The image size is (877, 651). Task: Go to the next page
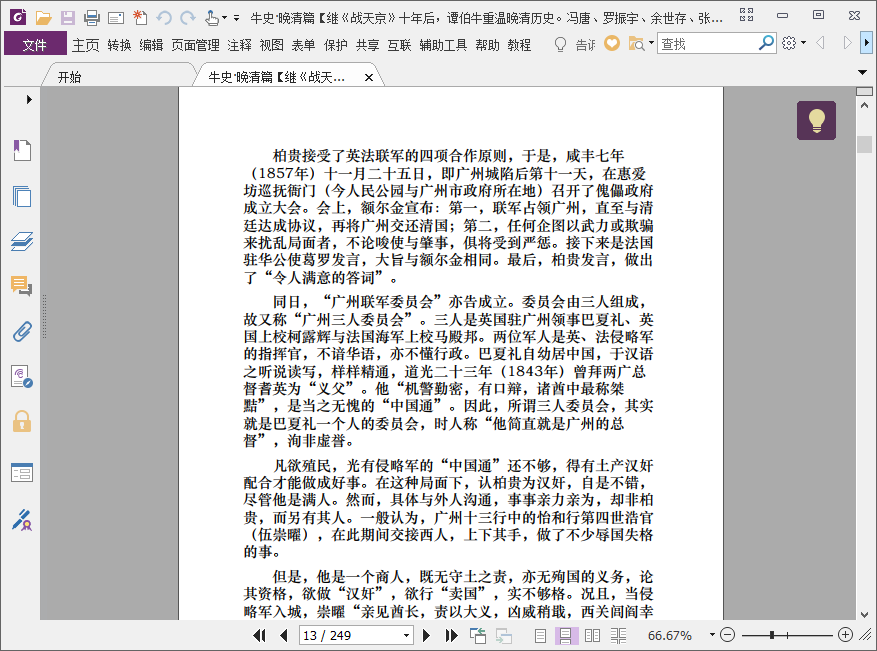(x=426, y=635)
